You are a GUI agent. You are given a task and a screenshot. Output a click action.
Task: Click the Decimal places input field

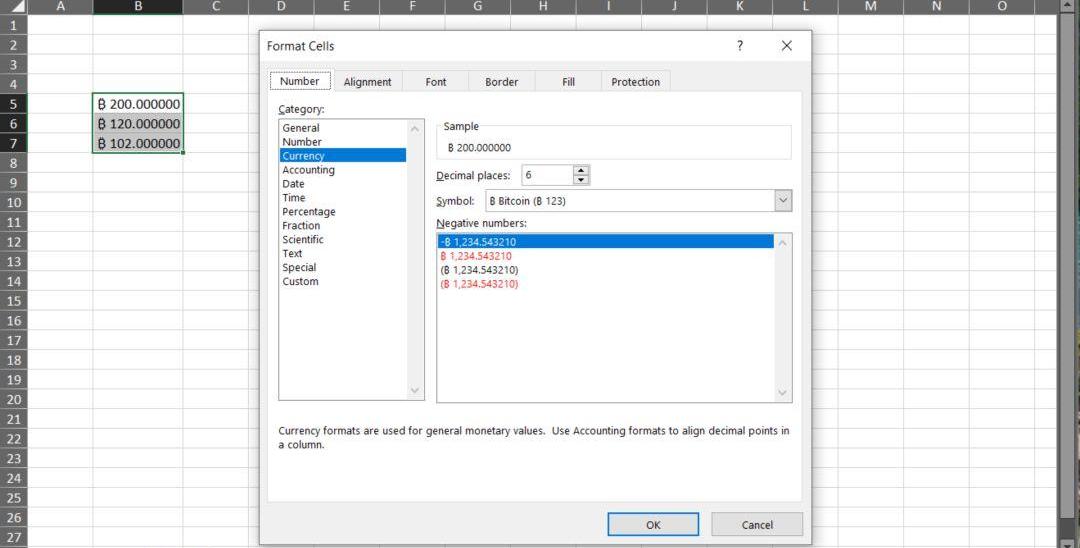547,175
